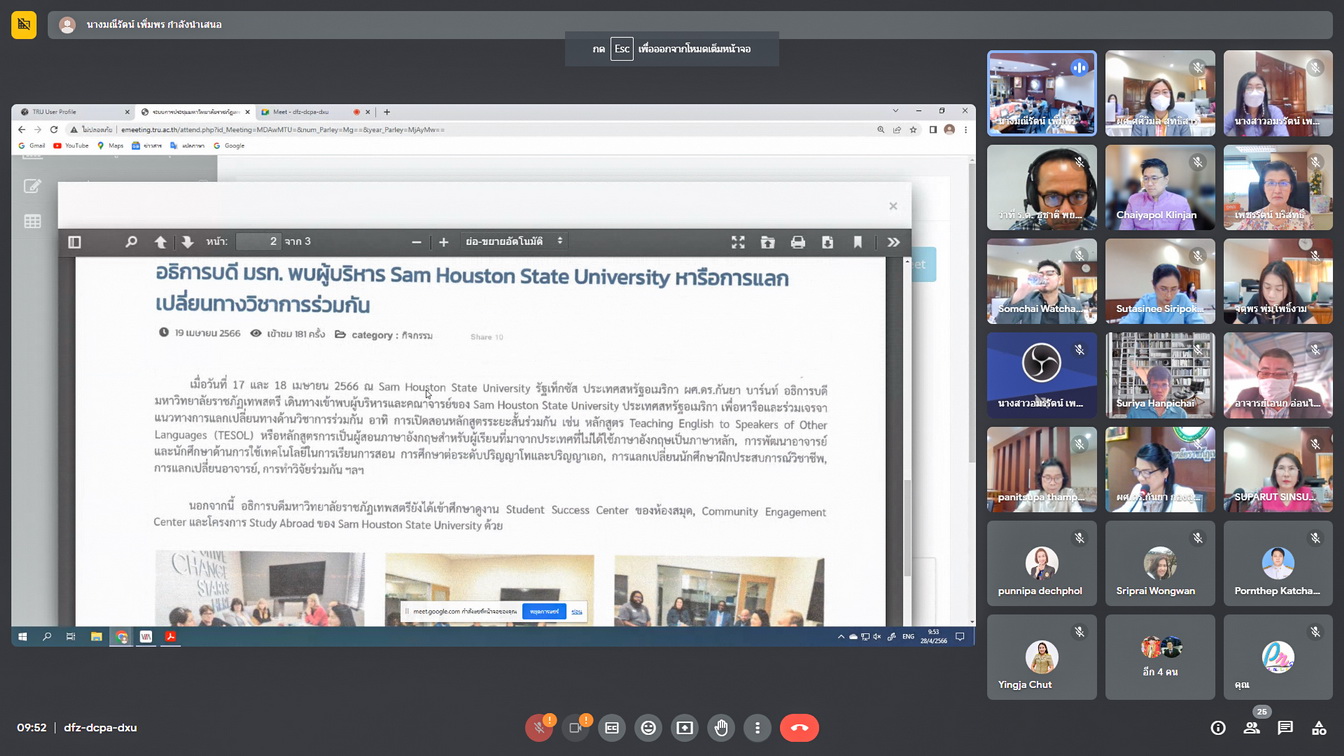Image resolution: width=1344 pixels, height=756 pixels.
Task: Expand the PDF tools double-chevron menu
Action: click(893, 242)
